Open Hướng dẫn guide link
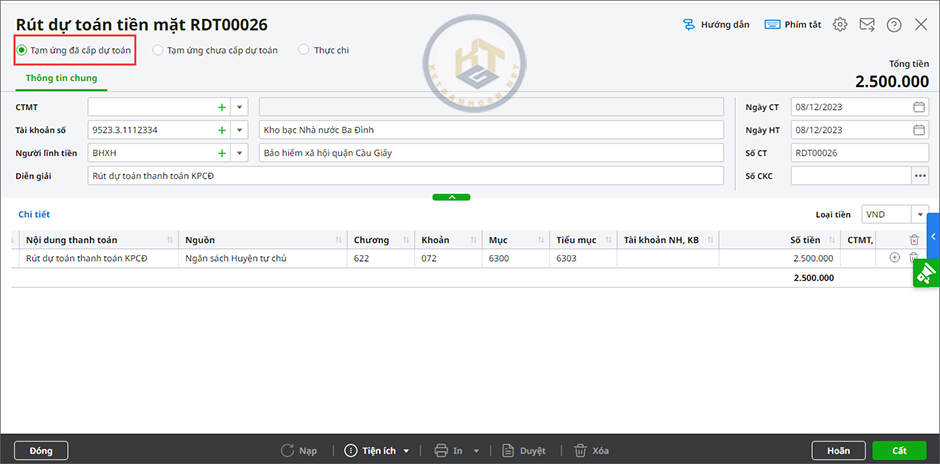 point(715,25)
